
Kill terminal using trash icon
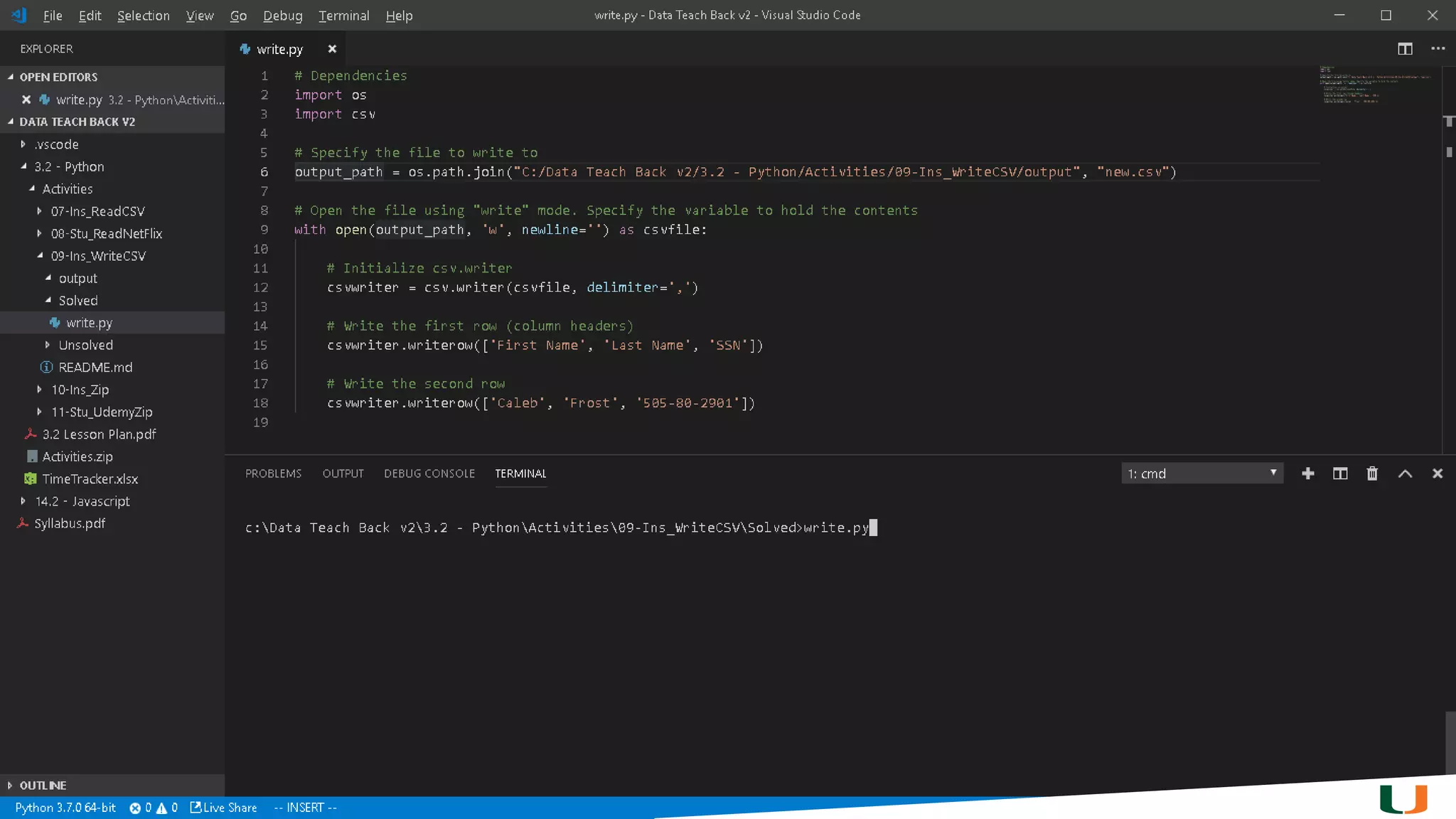[x=1372, y=473]
